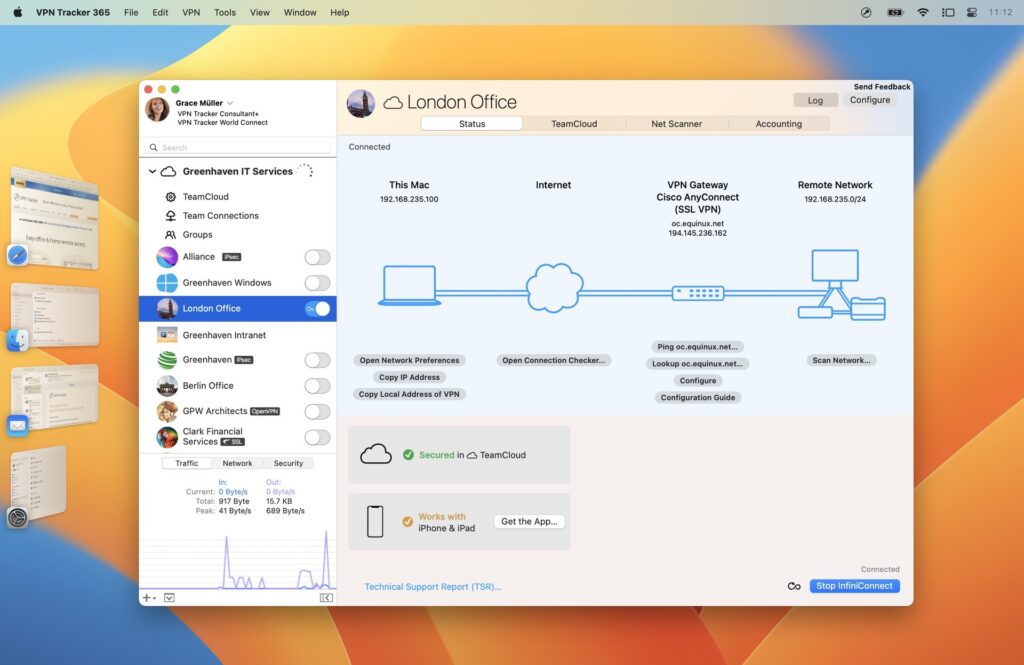Click the add connection plus icon
This screenshot has width=1024, height=665.
point(146,598)
